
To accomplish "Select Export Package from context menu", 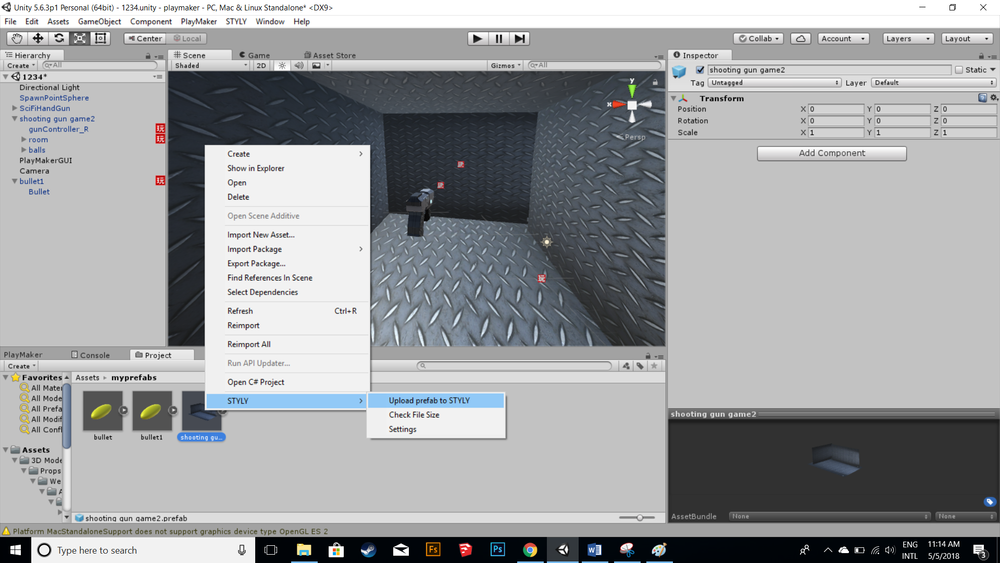I will (x=288, y=263).
